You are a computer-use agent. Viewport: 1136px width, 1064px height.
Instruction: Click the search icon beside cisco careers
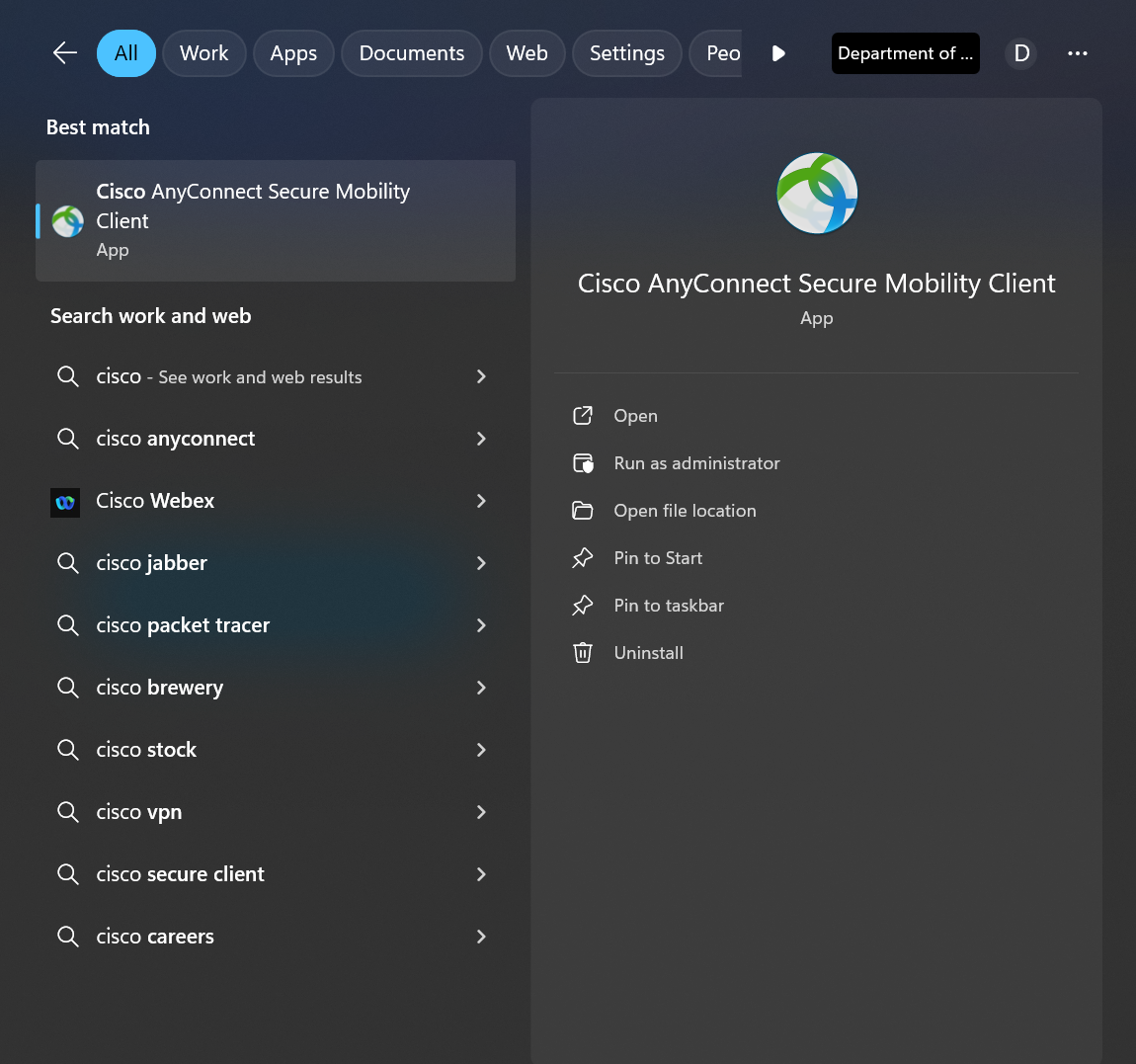pos(67,938)
